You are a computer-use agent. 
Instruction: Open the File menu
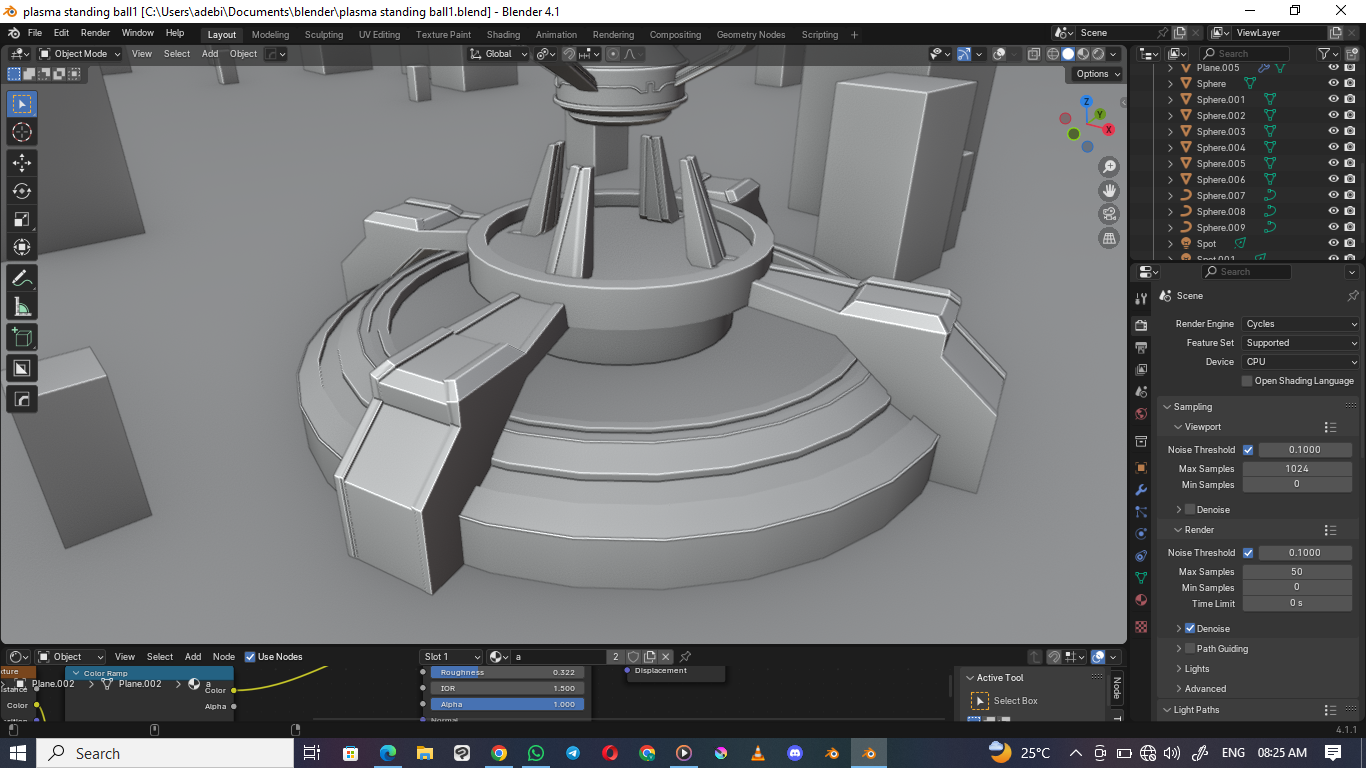[x=35, y=33]
